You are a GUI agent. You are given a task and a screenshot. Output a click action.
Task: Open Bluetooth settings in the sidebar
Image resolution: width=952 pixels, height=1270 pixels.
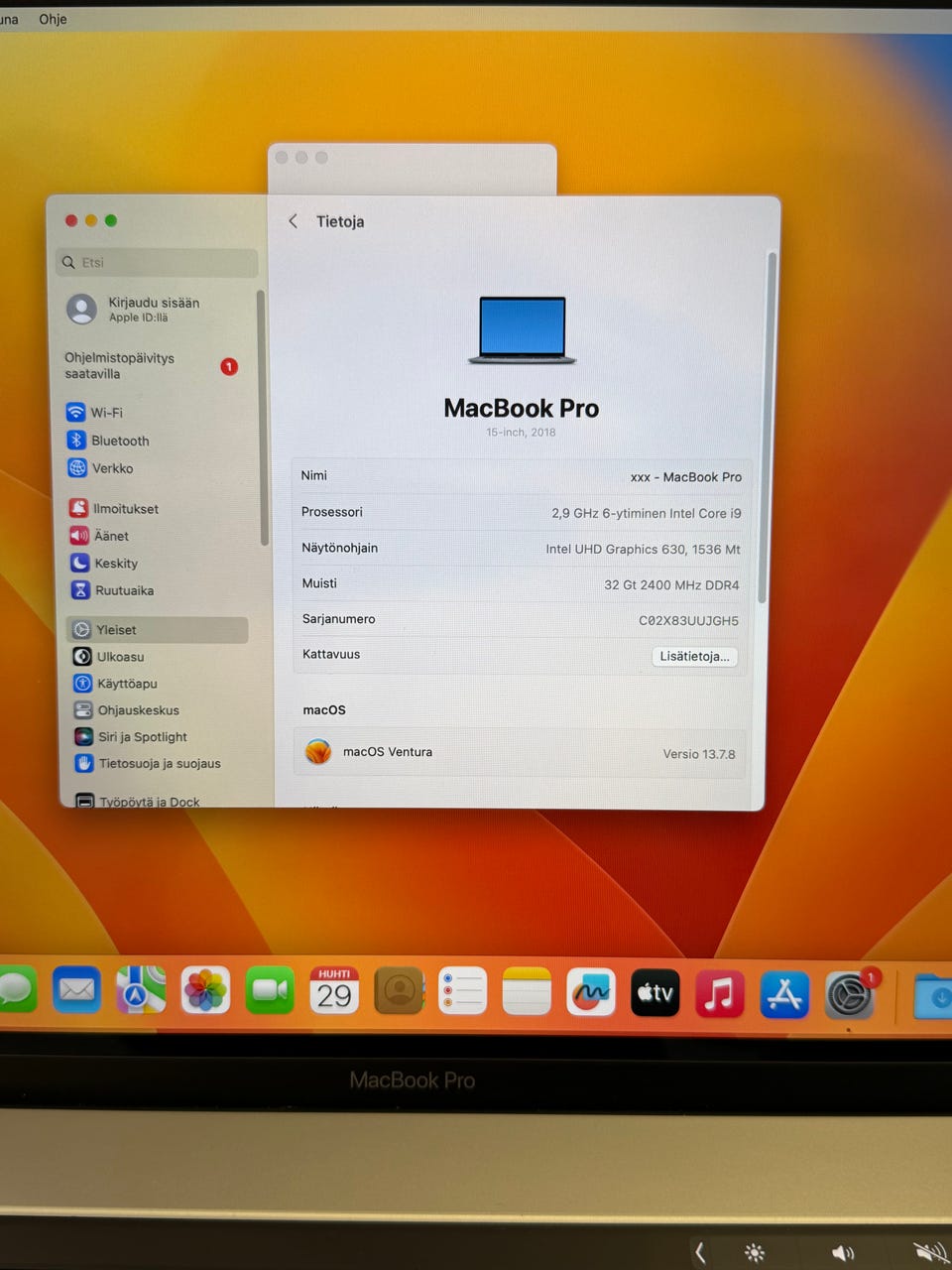(108, 441)
